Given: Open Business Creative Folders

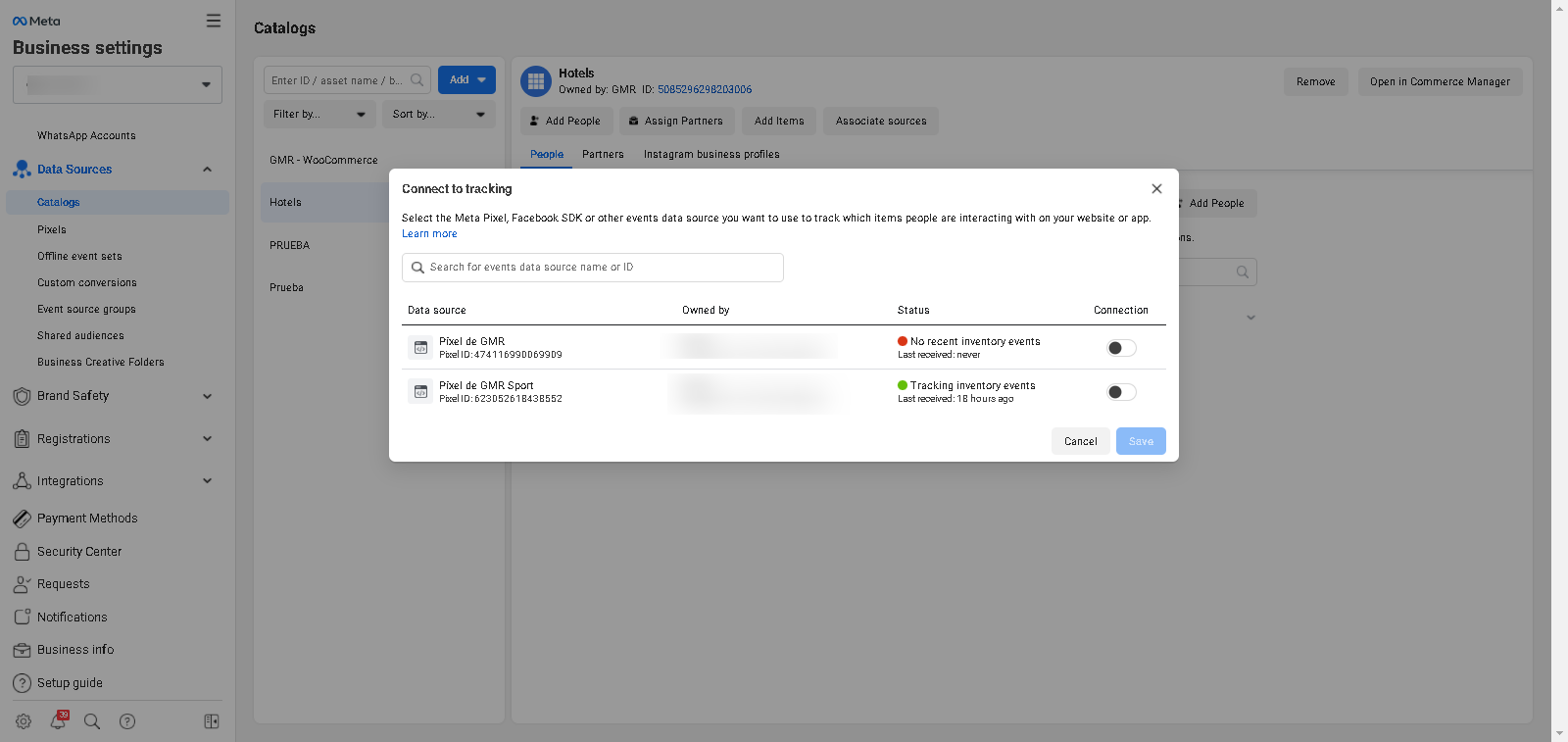Looking at the screenshot, I should (101, 362).
